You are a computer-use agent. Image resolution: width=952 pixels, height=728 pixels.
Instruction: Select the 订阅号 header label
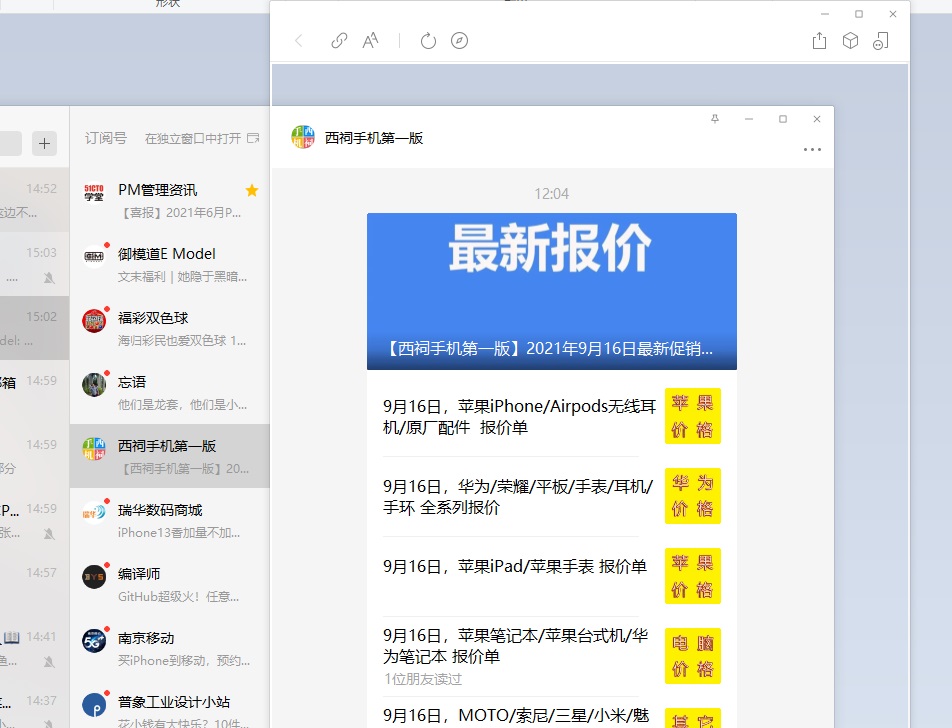click(106, 138)
